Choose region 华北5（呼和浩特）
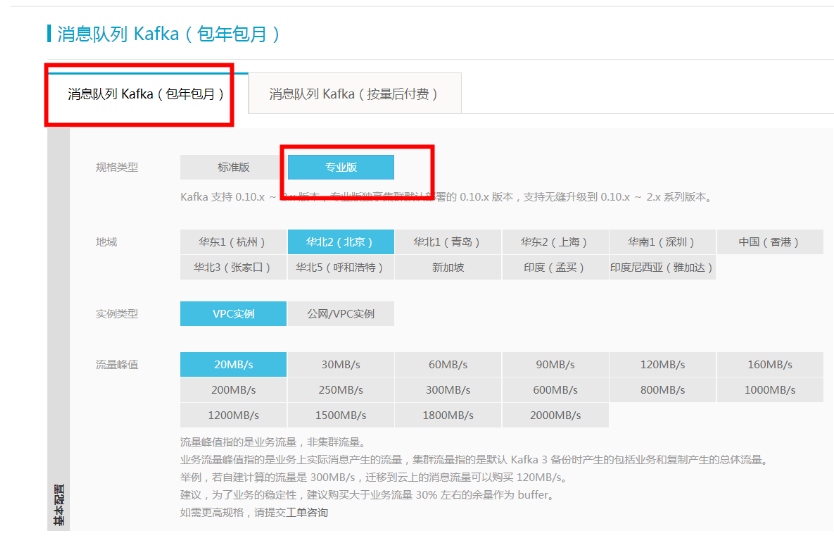This screenshot has width=834, height=538. pos(340,267)
